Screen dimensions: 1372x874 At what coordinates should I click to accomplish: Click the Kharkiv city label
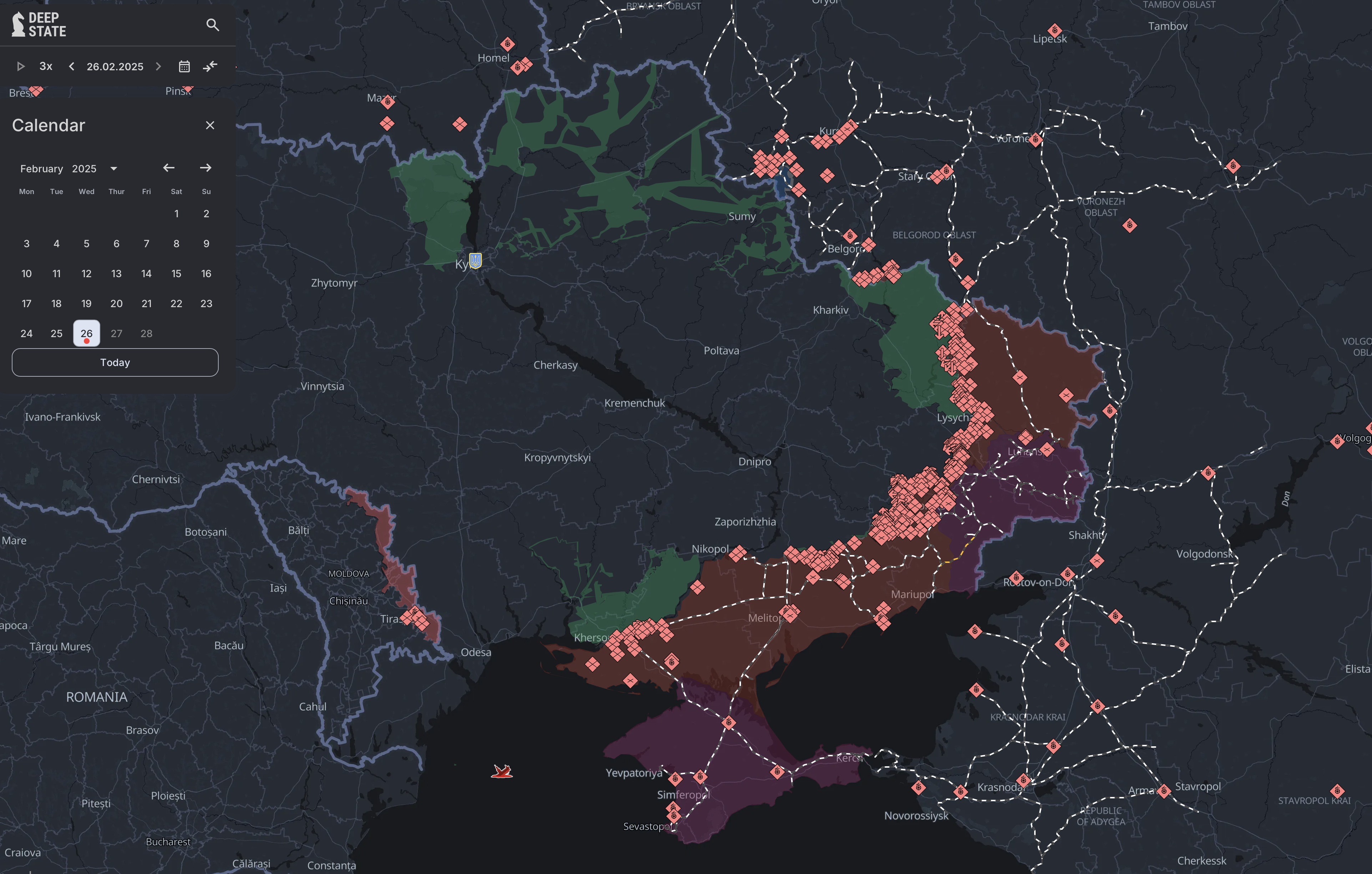(830, 310)
